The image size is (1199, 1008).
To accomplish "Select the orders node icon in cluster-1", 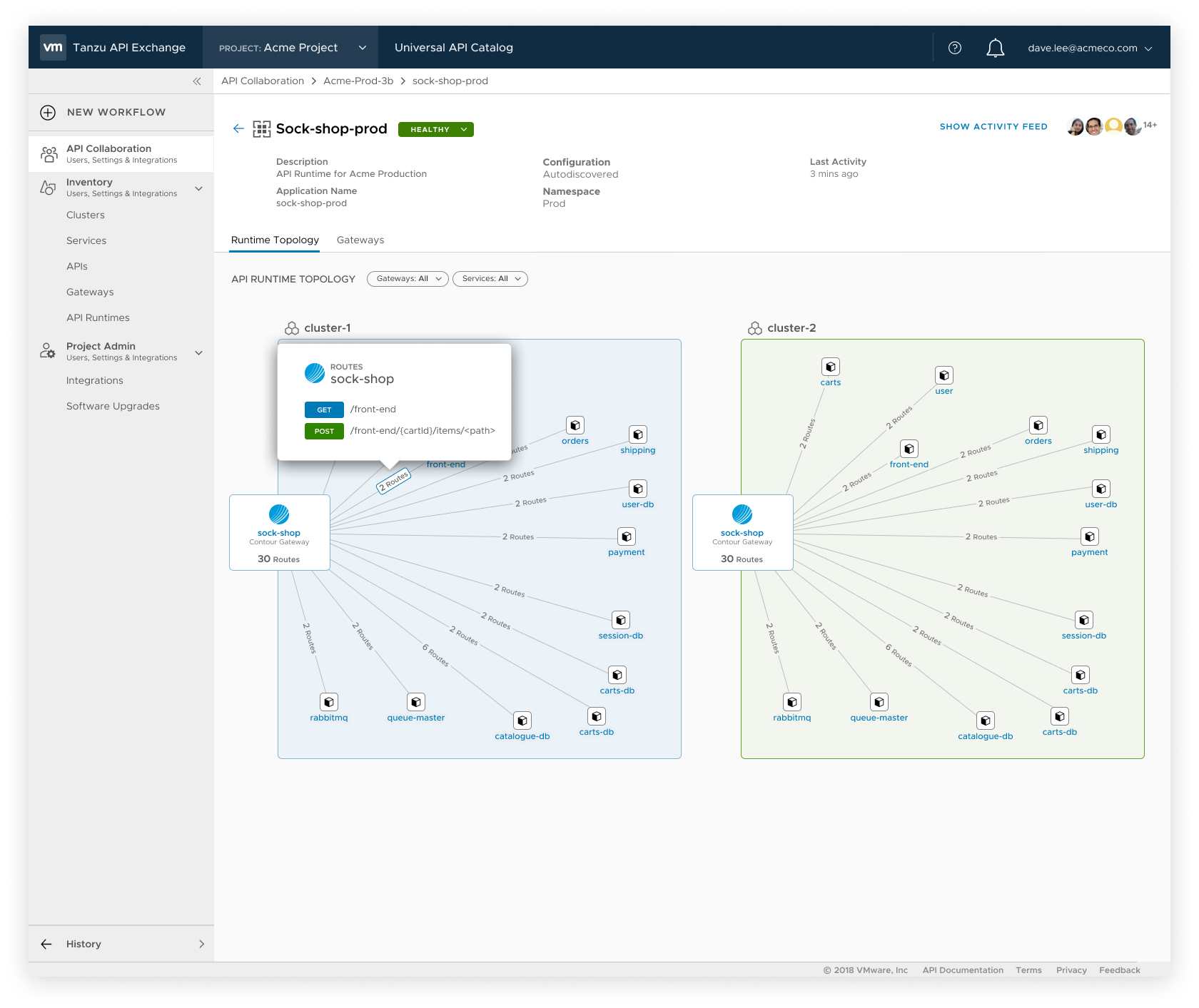I will (575, 425).
